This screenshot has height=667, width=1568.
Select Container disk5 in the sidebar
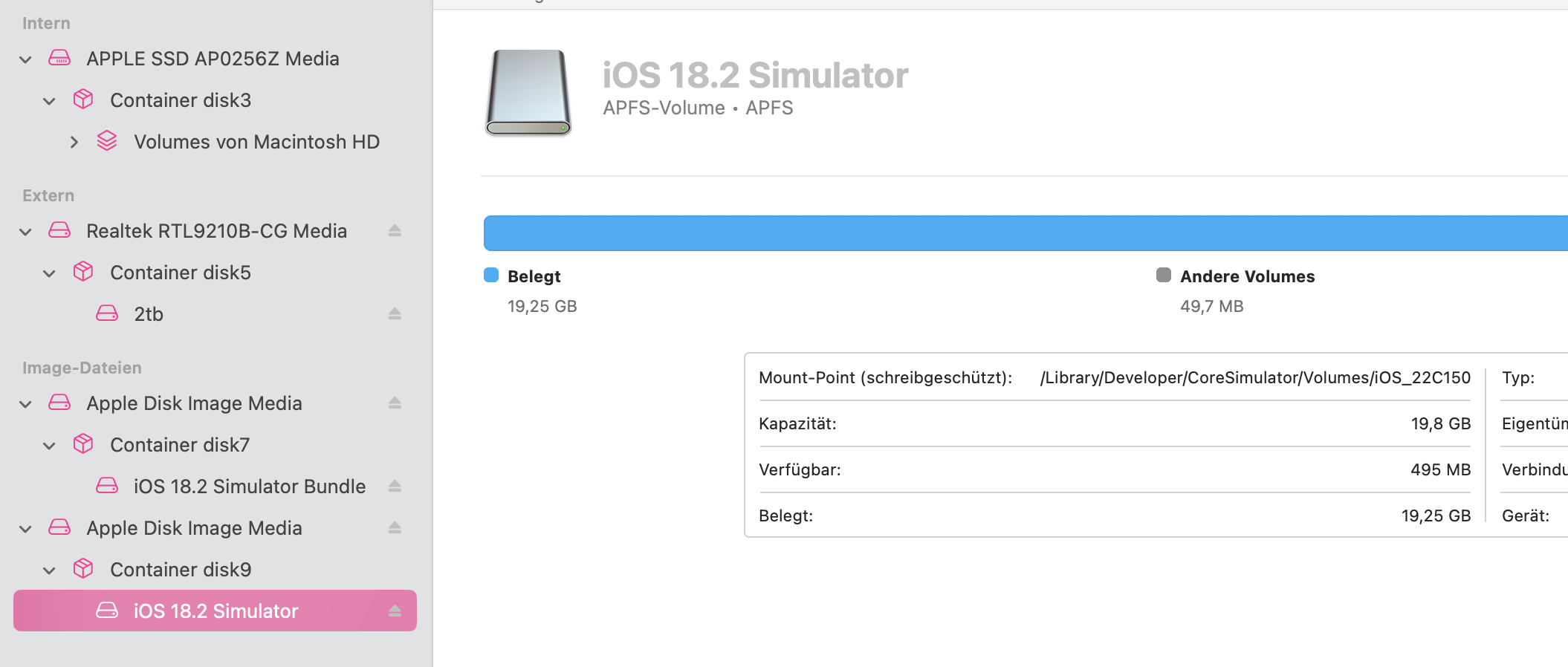tap(181, 273)
